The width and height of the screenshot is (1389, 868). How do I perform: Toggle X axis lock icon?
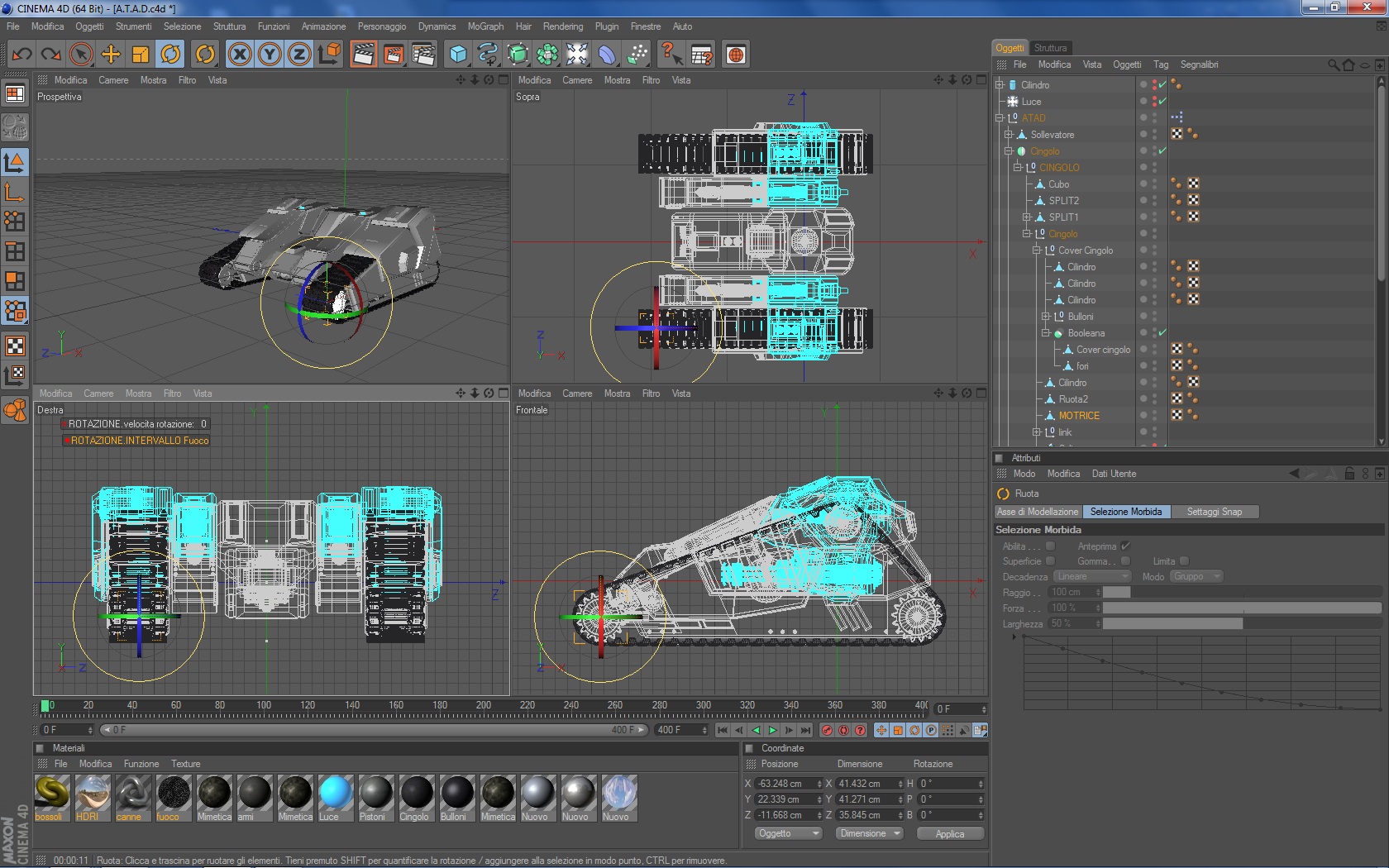click(x=240, y=55)
